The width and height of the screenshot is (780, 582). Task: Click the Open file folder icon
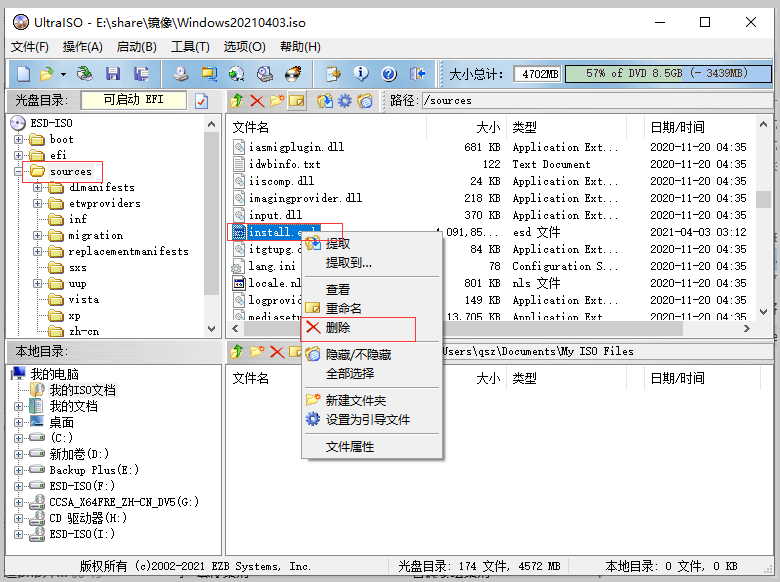46,74
